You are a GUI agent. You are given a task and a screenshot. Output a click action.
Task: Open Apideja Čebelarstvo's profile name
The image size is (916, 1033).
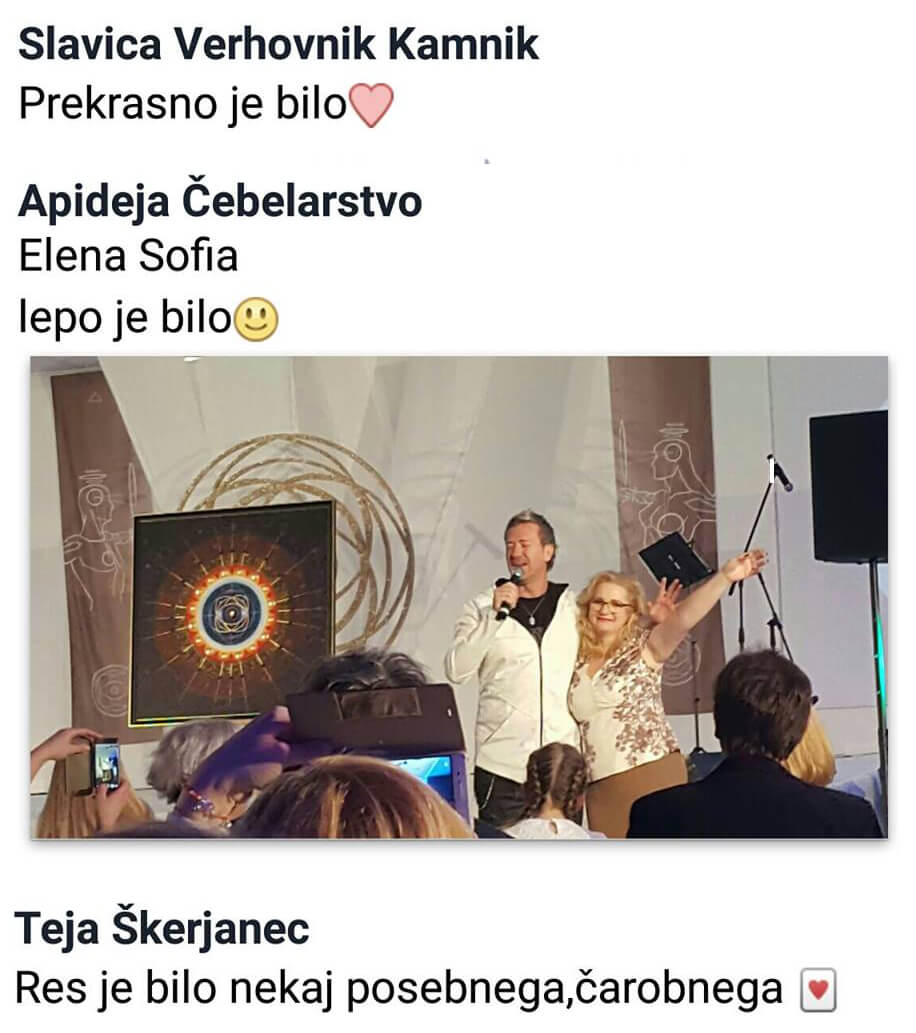(220, 200)
